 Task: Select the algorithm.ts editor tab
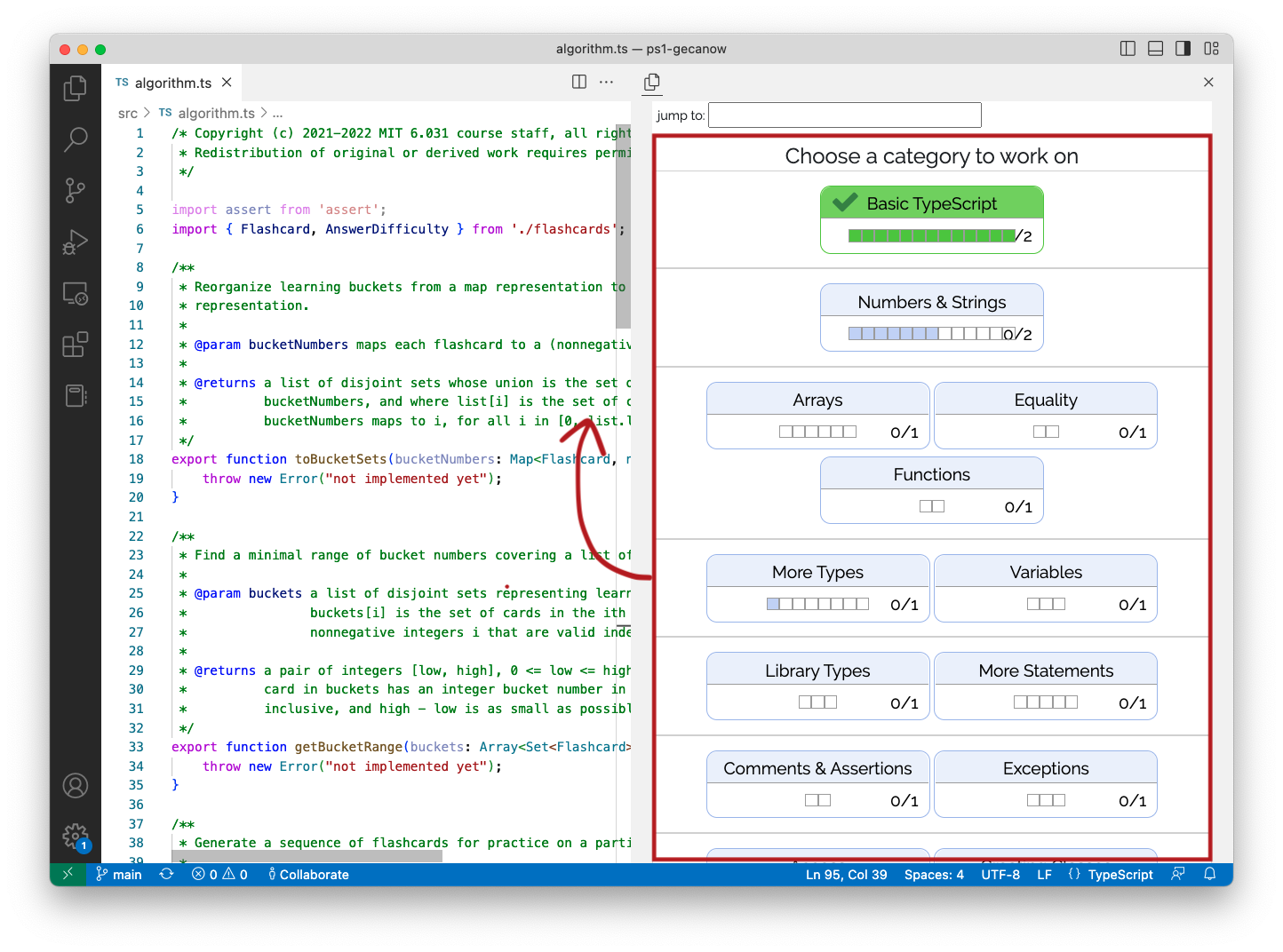click(x=172, y=83)
